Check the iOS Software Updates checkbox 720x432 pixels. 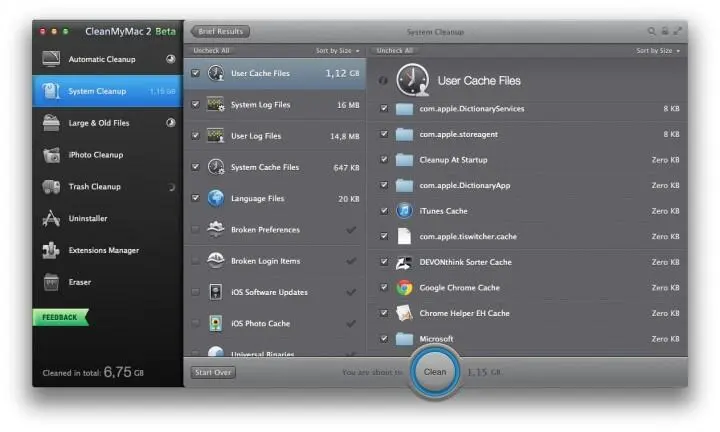[196, 292]
